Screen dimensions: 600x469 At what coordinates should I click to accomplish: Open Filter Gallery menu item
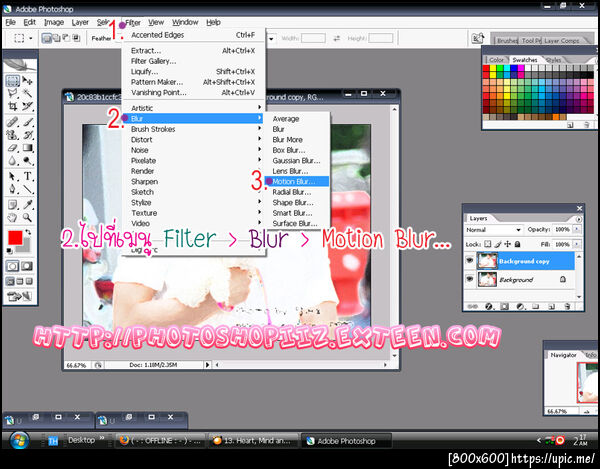(194, 61)
